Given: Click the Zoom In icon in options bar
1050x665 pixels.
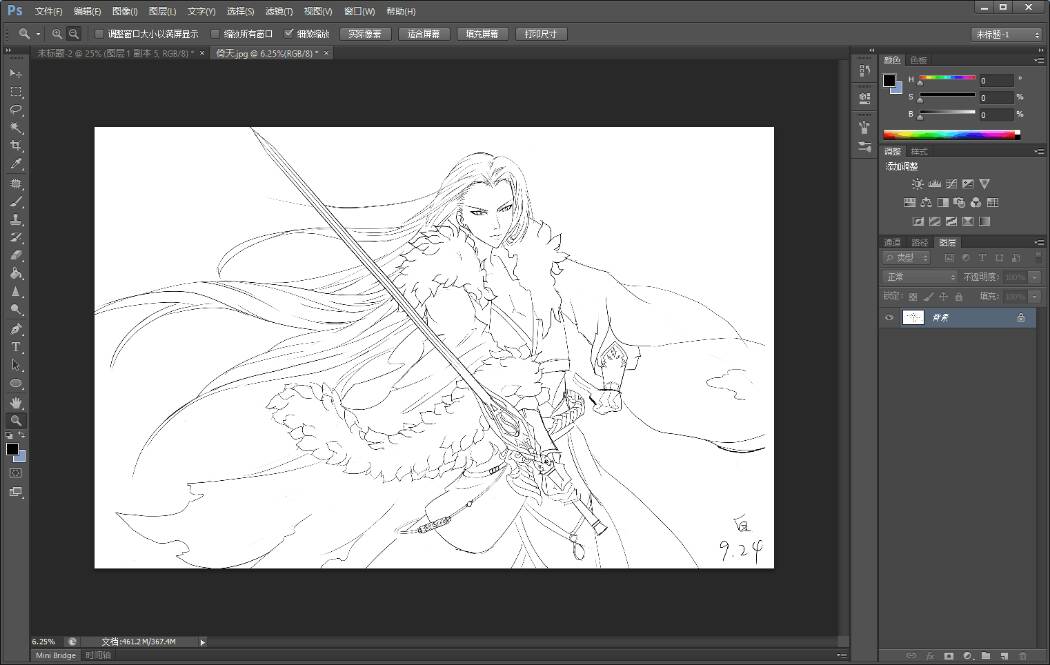Looking at the screenshot, I should point(57,33).
